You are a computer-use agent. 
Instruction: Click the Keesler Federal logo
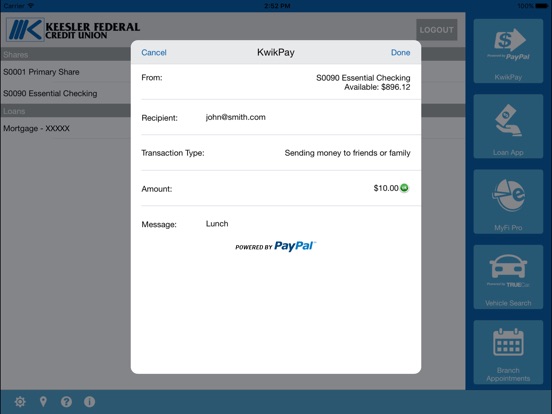coord(73,30)
